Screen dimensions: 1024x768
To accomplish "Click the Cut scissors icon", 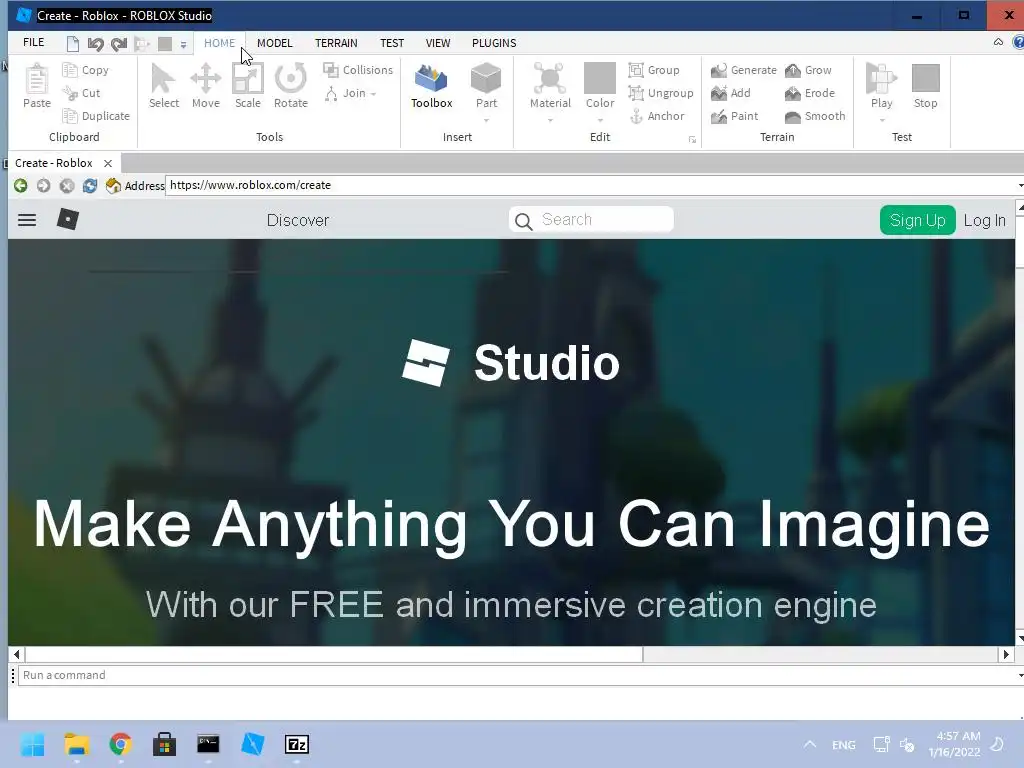I will coord(70,93).
